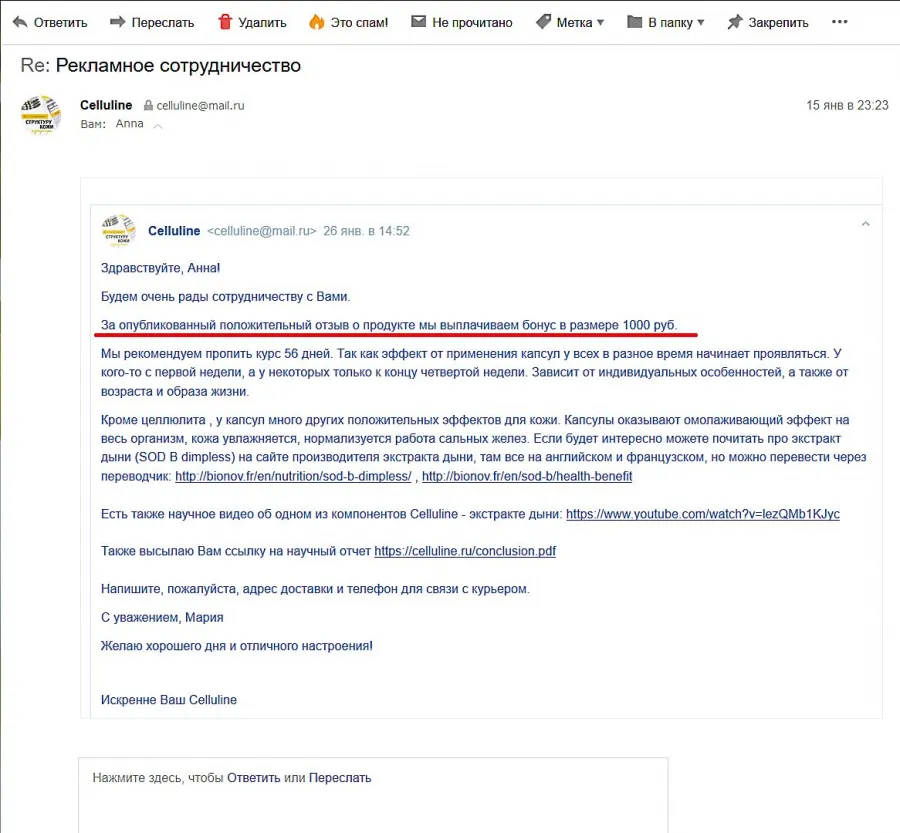Click the line Будем очень рады сотрудничеству с Вами.

pyautogui.click(x=226, y=297)
